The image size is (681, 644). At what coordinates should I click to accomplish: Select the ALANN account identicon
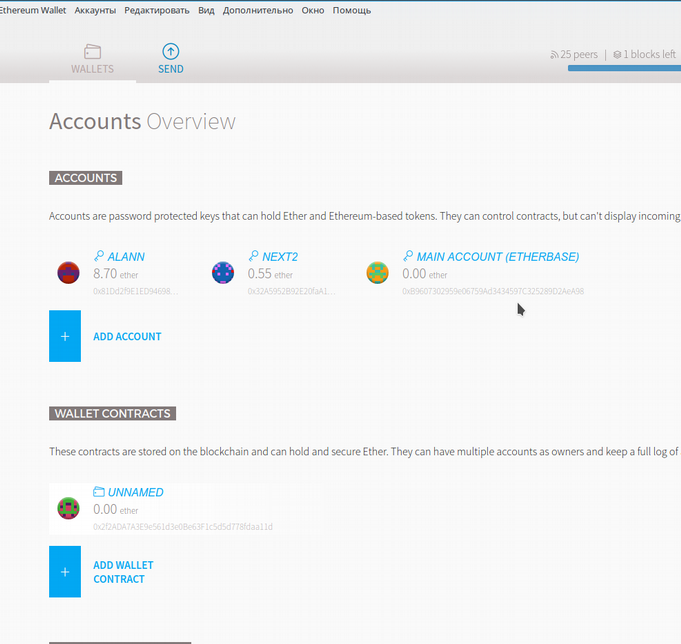(69, 273)
